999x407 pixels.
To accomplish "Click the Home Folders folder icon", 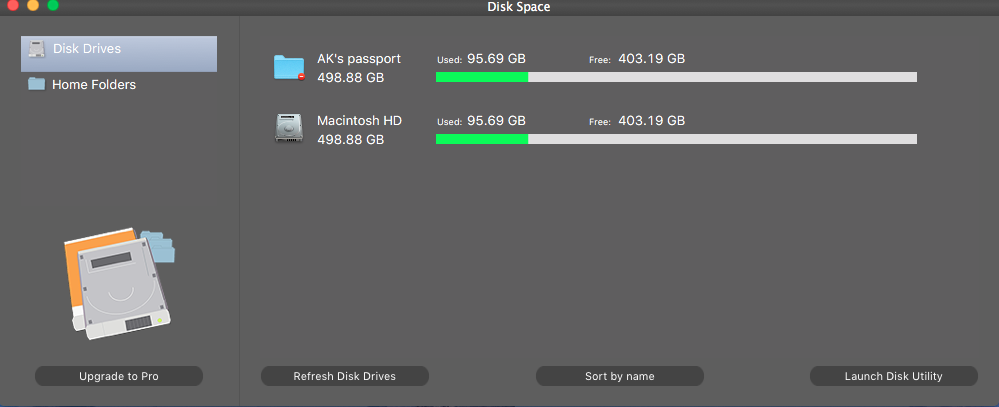I will tap(36, 85).
